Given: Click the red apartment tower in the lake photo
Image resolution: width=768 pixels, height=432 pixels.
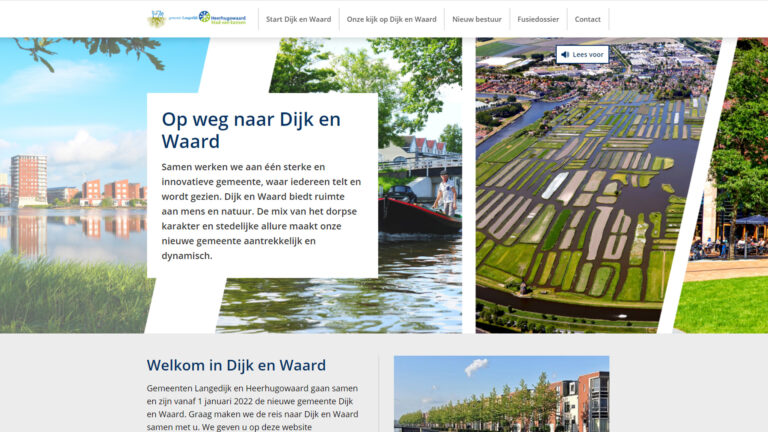Looking at the screenshot, I should pos(28,180).
